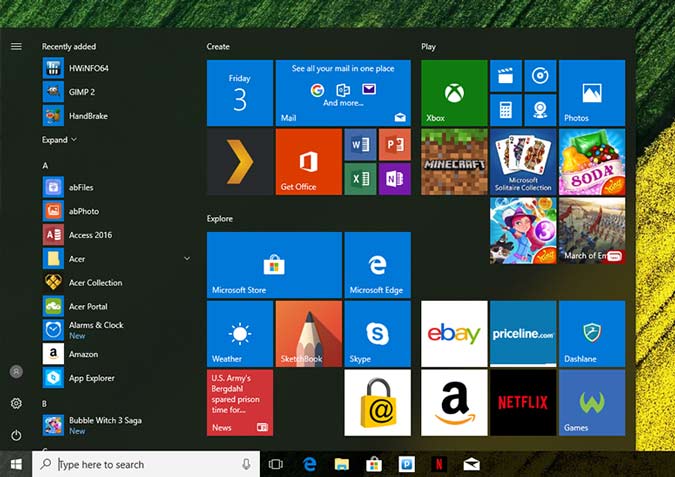675x477 pixels.
Task: Open the Skype tile
Action: tap(378, 334)
